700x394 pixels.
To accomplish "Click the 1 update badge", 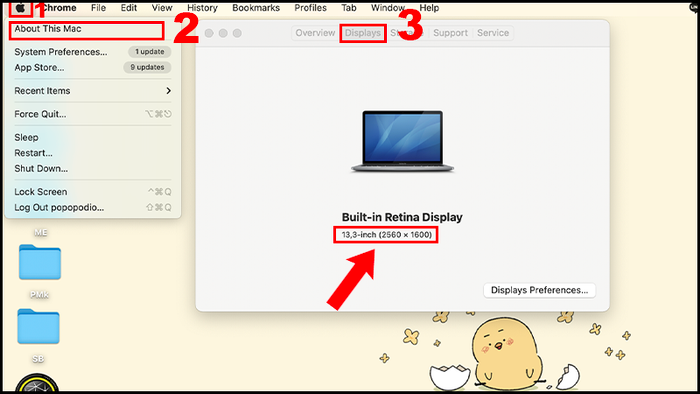I will tap(150, 52).
